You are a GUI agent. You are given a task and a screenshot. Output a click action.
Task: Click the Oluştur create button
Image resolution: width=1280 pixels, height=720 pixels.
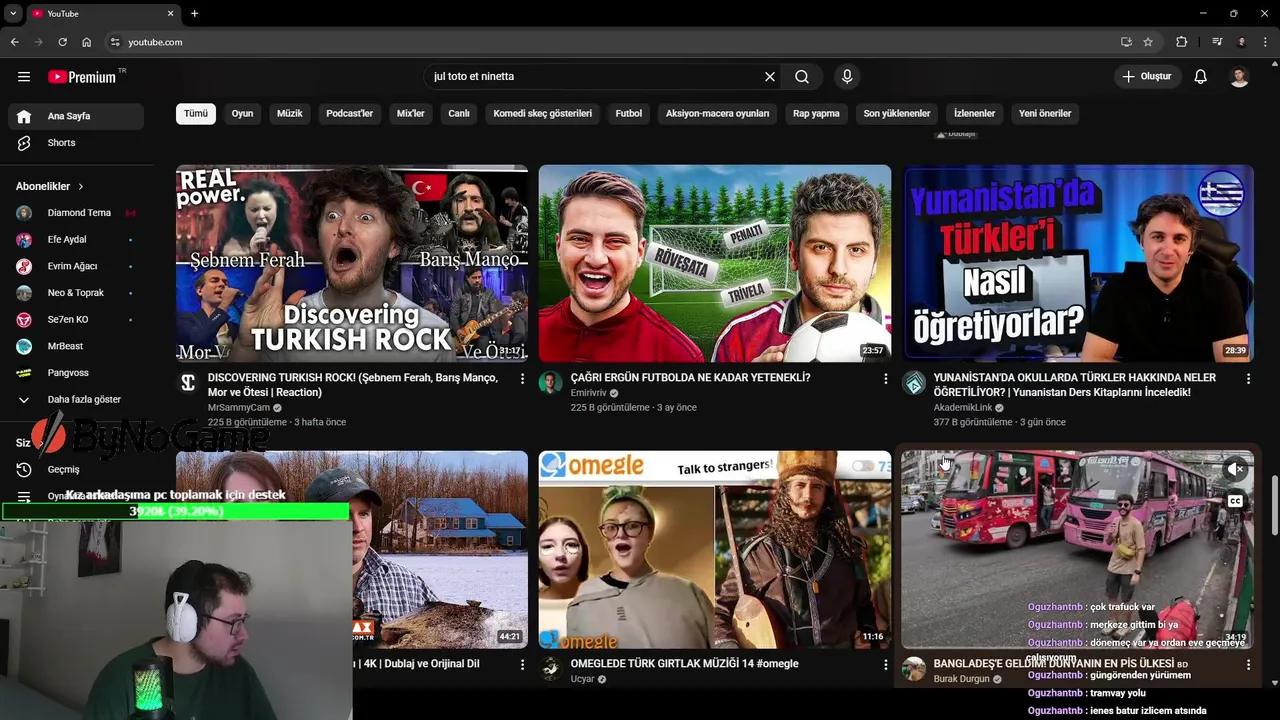click(1147, 77)
